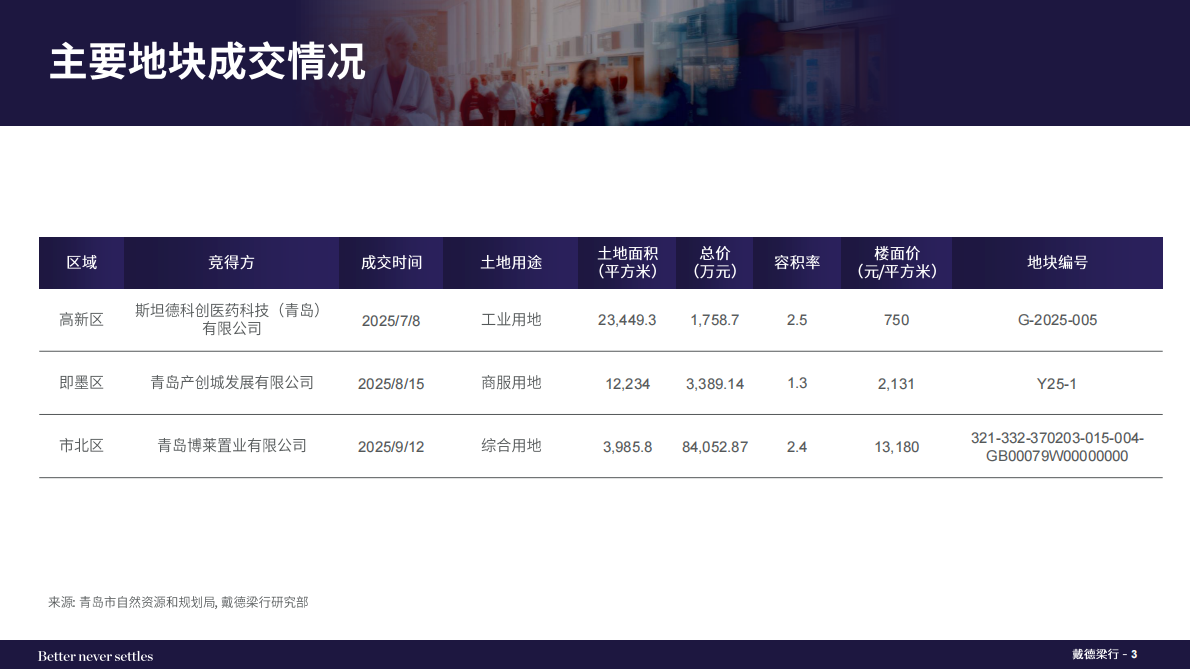Click the 楼面价 (元/平方米) header
The height and width of the screenshot is (669, 1190).
(x=896, y=262)
